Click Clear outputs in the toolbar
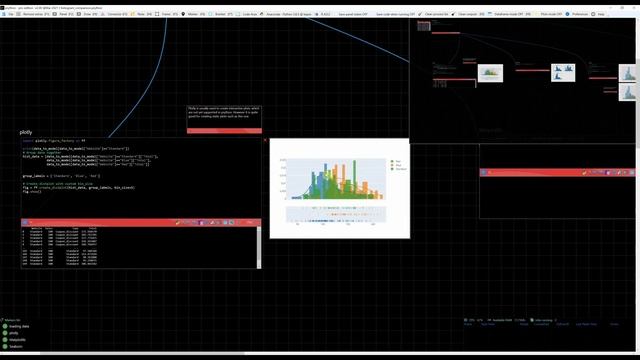The image size is (640, 360). pos(468,14)
